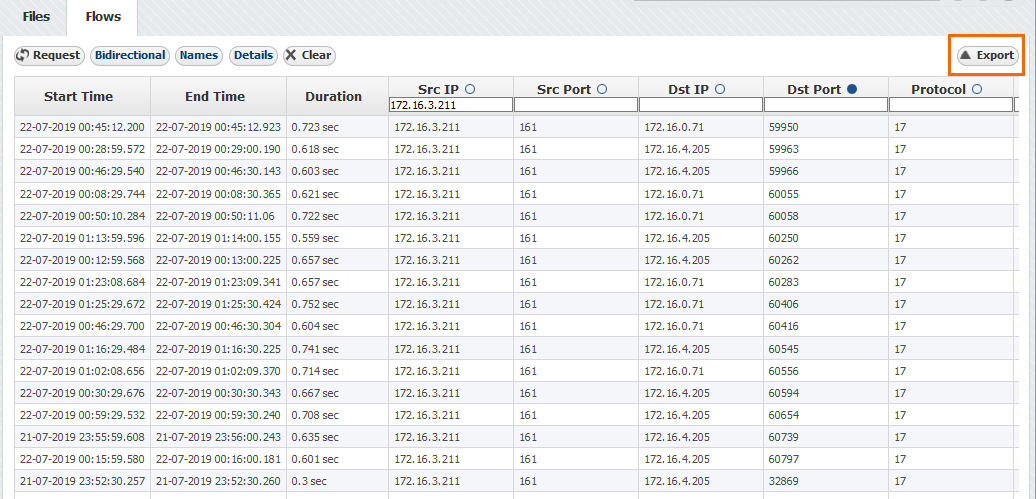Click the Export triangle icon
Image resolution: width=1036 pixels, height=499 pixels.
tap(965, 56)
